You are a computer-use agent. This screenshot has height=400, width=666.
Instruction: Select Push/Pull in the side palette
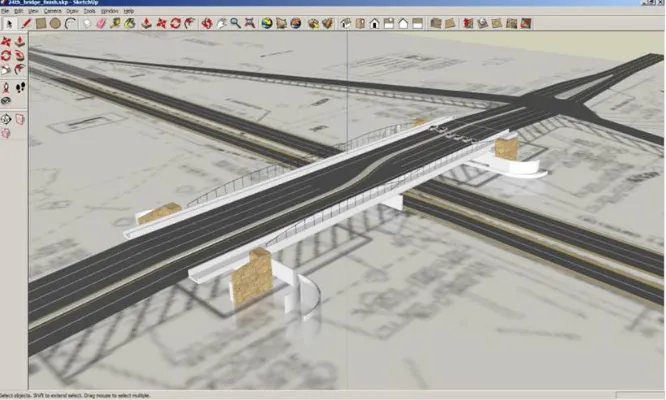pyautogui.click(x=20, y=42)
